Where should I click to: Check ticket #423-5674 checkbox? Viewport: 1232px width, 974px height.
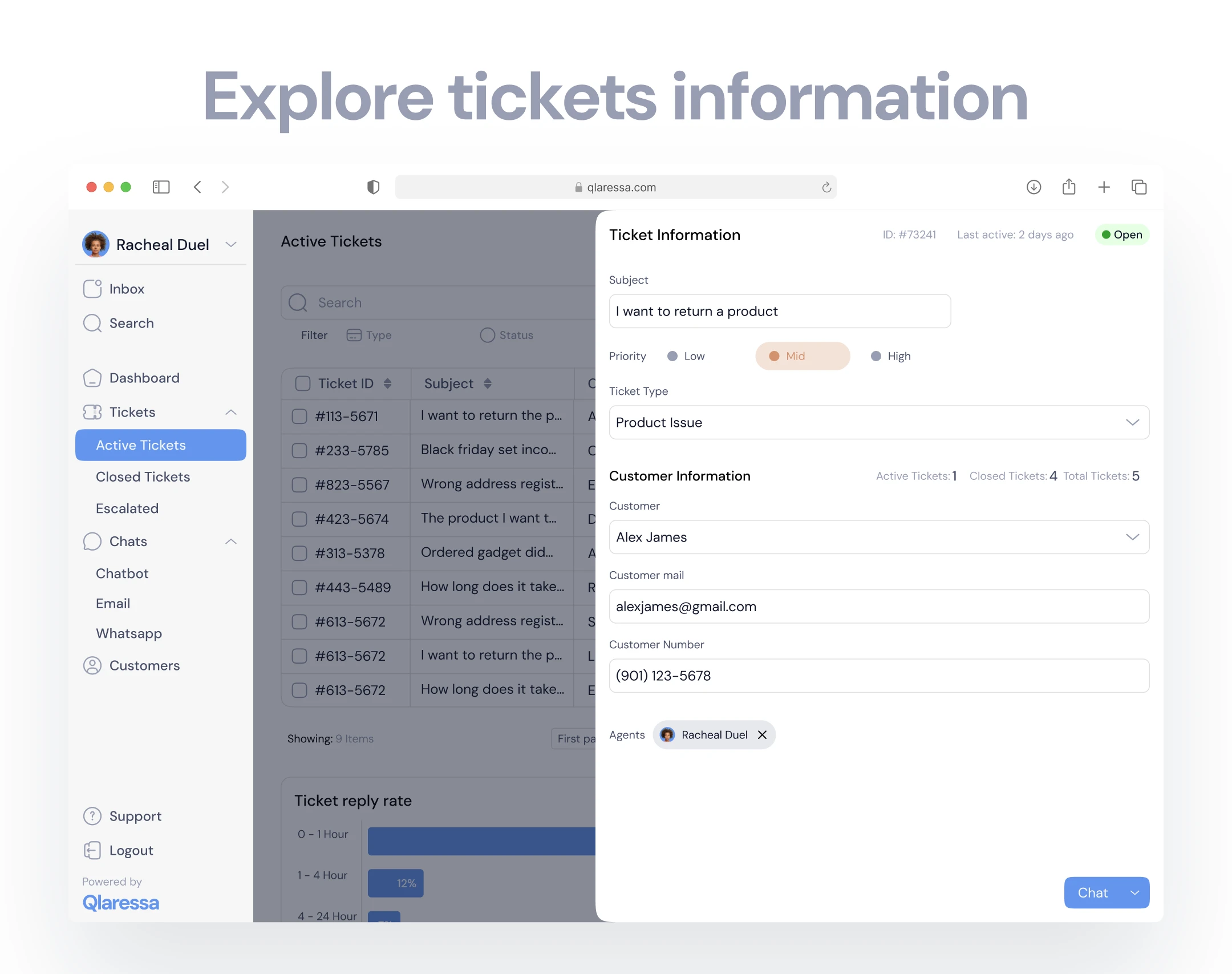pyautogui.click(x=299, y=519)
